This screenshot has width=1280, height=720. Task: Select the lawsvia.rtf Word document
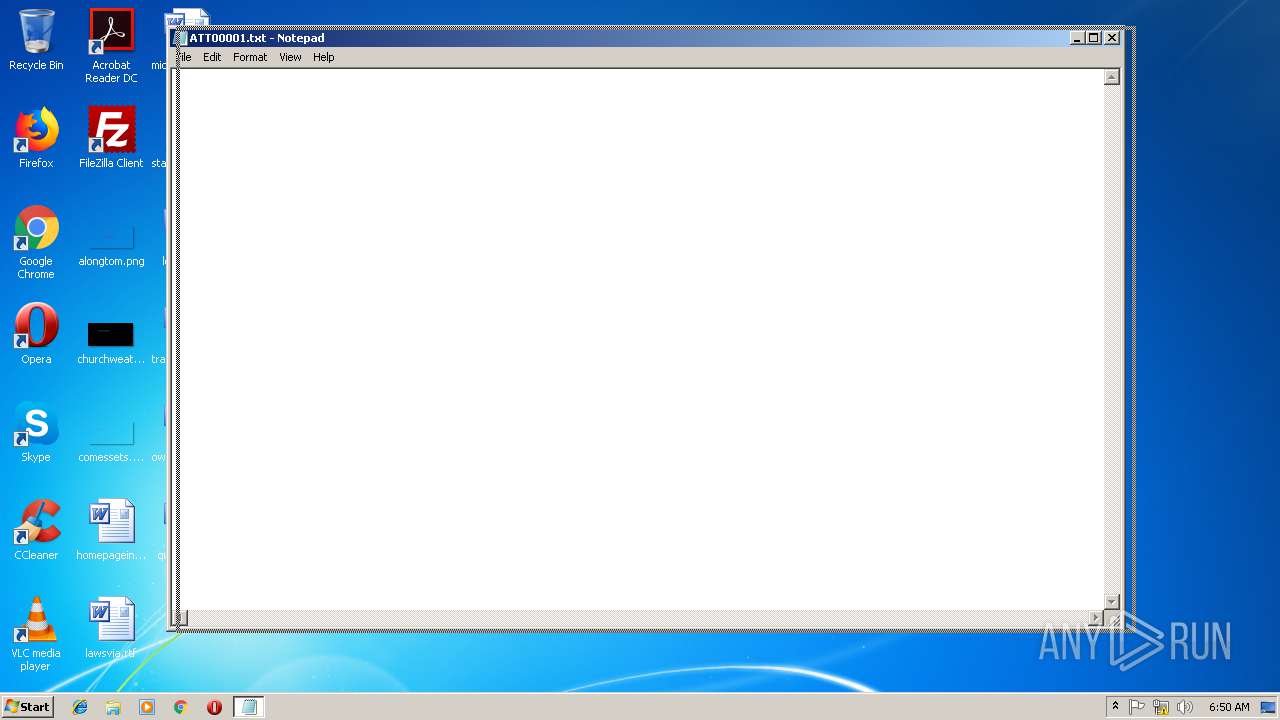[x=111, y=628]
